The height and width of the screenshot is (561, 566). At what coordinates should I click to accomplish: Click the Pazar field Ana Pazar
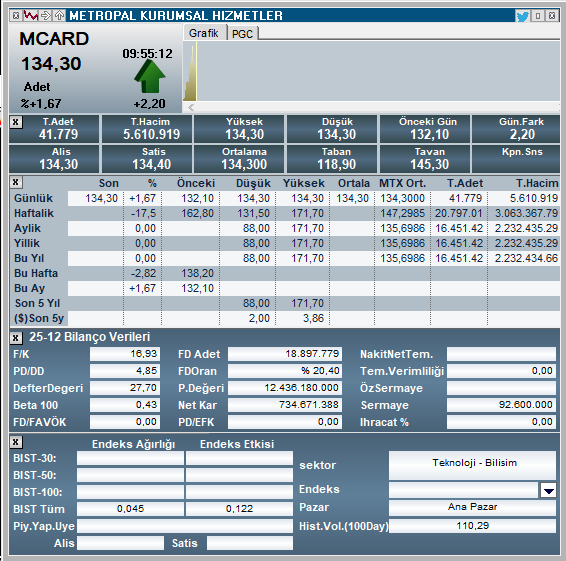click(472, 508)
